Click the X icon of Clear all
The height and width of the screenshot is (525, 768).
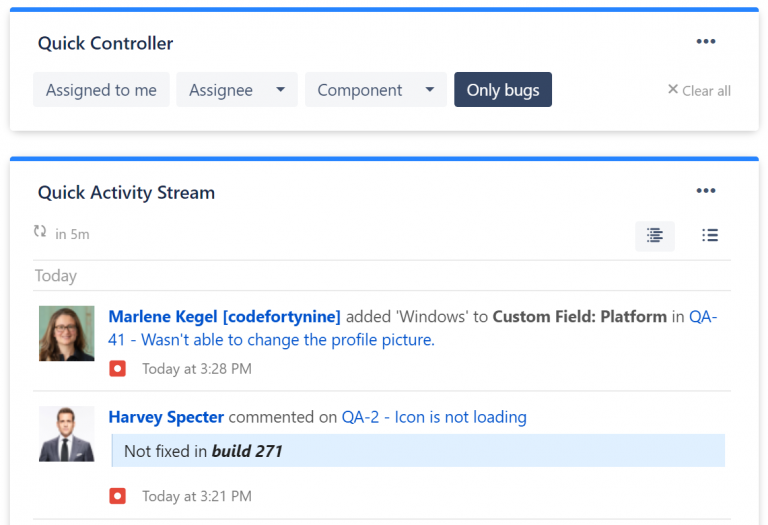(x=673, y=90)
